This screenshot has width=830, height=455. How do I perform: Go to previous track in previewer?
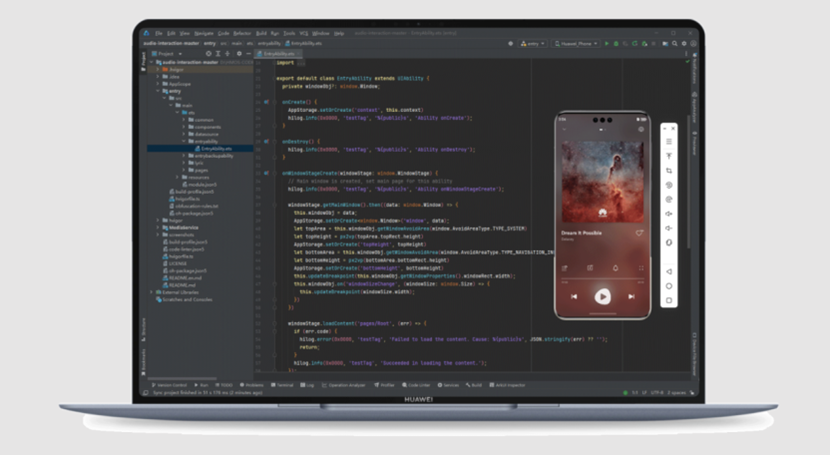[x=574, y=296]
